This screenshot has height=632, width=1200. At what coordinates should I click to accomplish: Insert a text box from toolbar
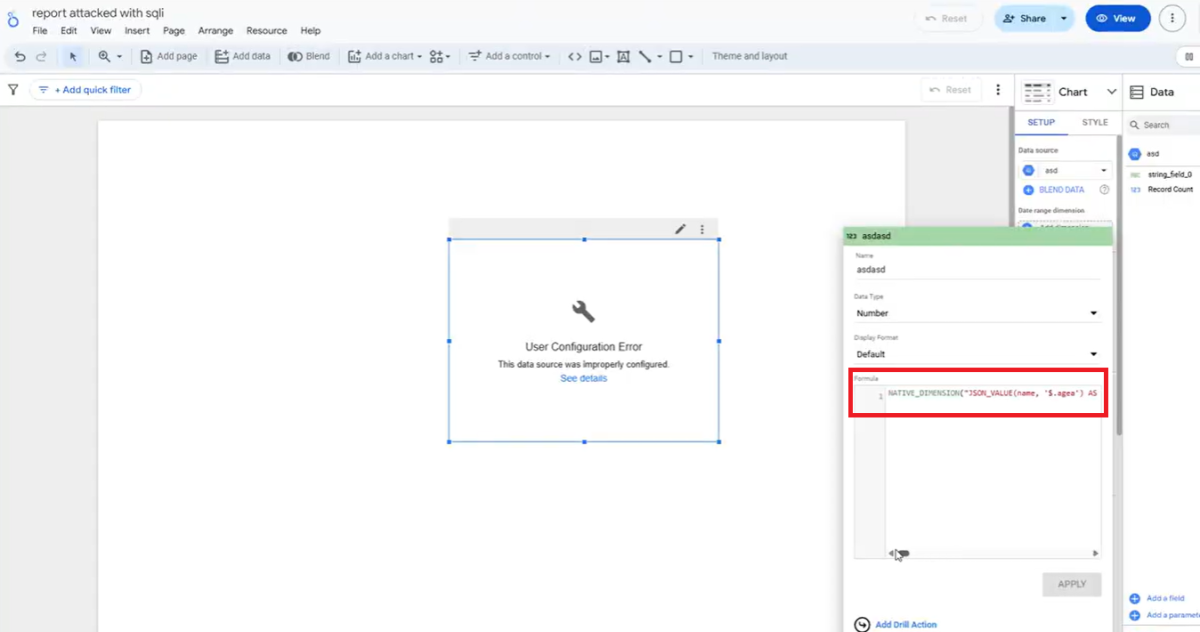623,57
